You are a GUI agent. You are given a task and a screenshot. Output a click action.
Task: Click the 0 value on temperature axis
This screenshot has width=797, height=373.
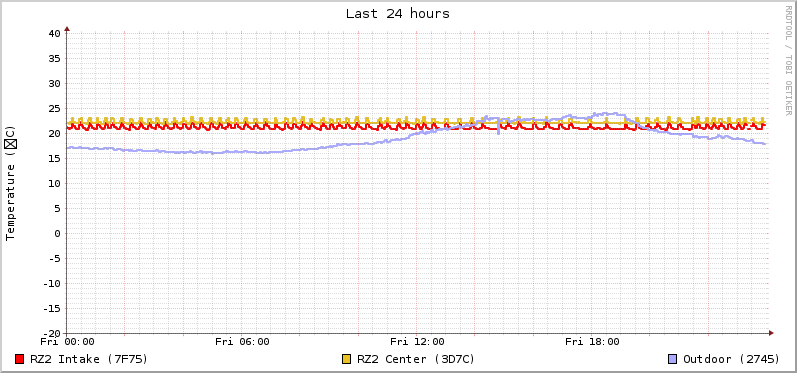tap(58, 234)
